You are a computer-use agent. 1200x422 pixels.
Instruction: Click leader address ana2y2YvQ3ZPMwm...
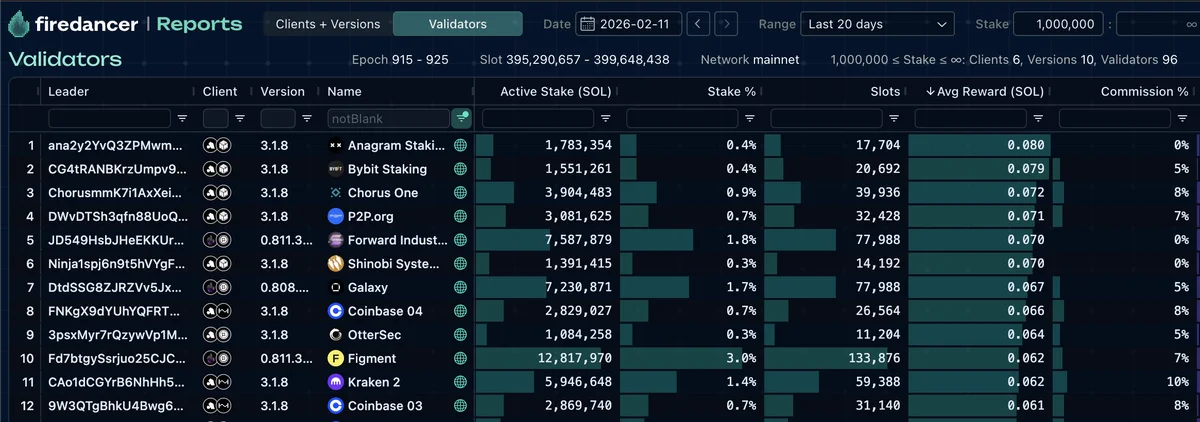point(117,145)
